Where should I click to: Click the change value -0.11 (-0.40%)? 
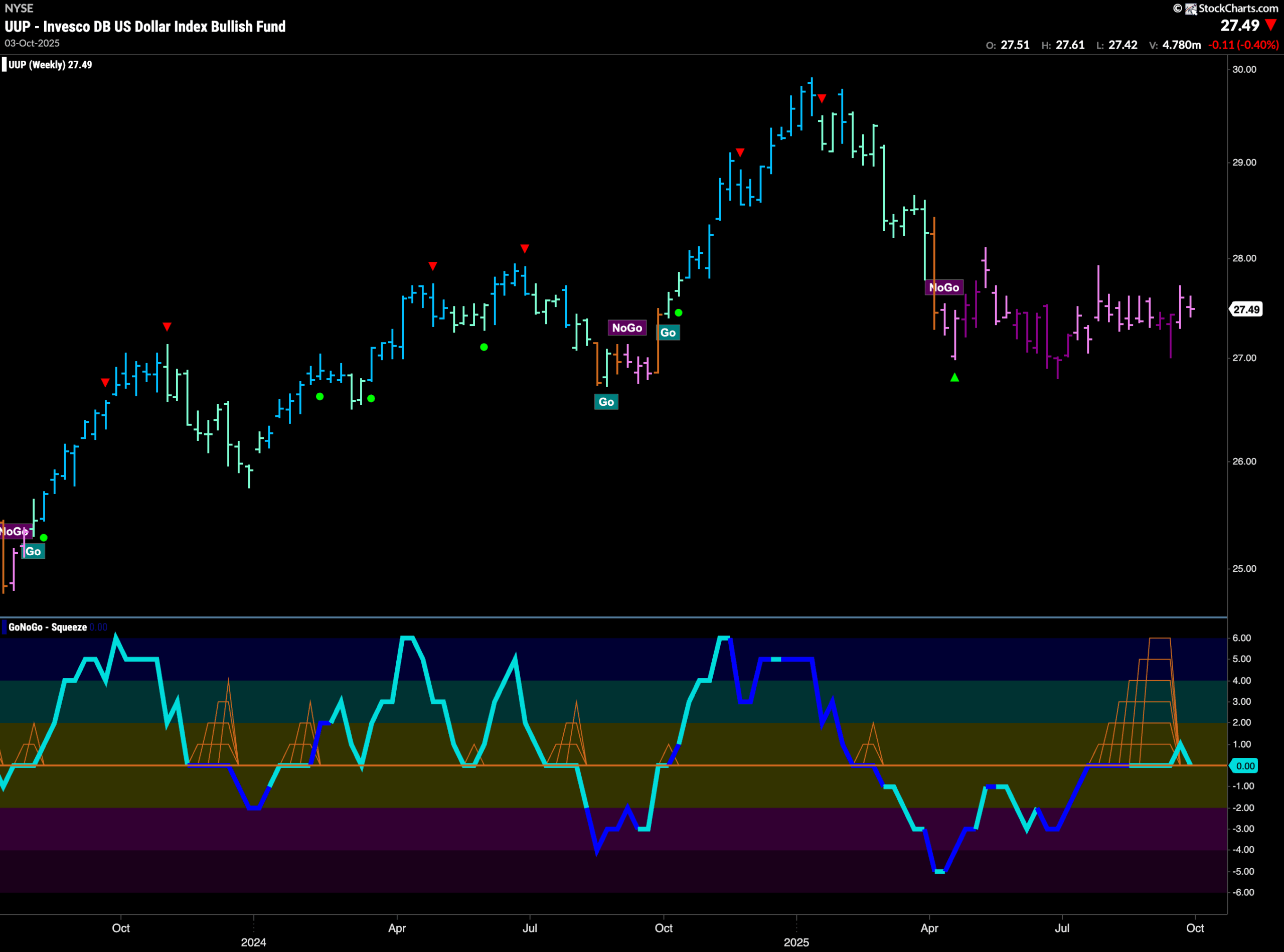click(x=1243, y=45)
